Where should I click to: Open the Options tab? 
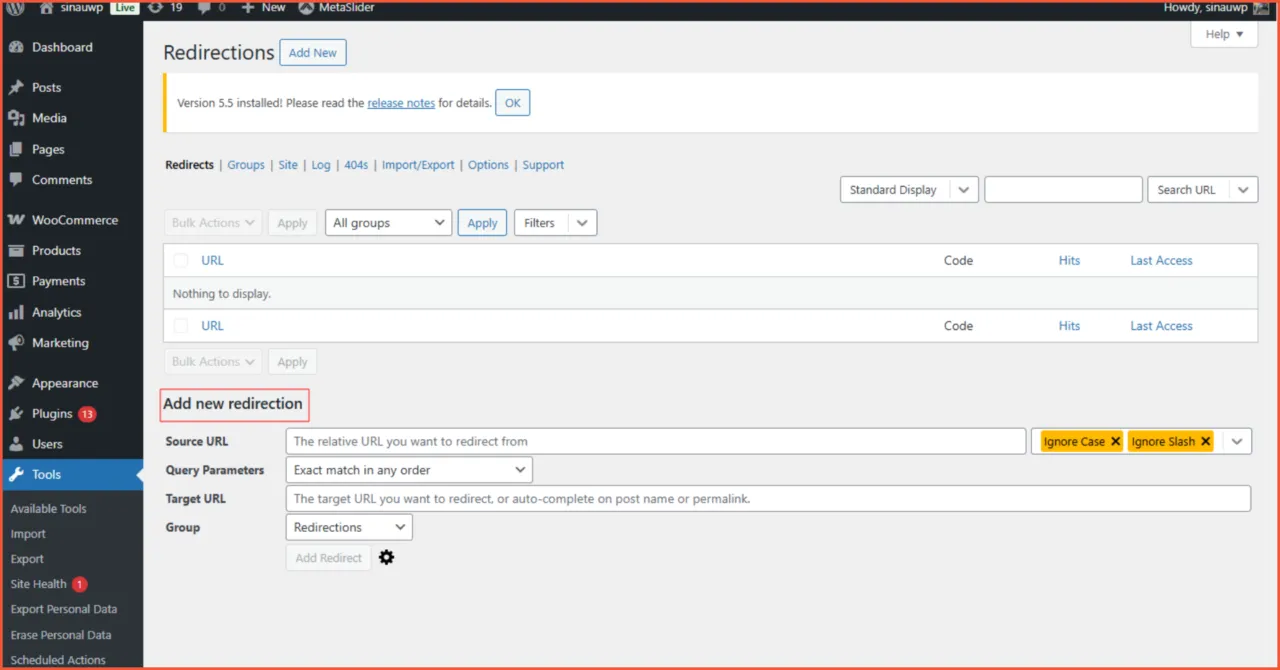point(488,165)
